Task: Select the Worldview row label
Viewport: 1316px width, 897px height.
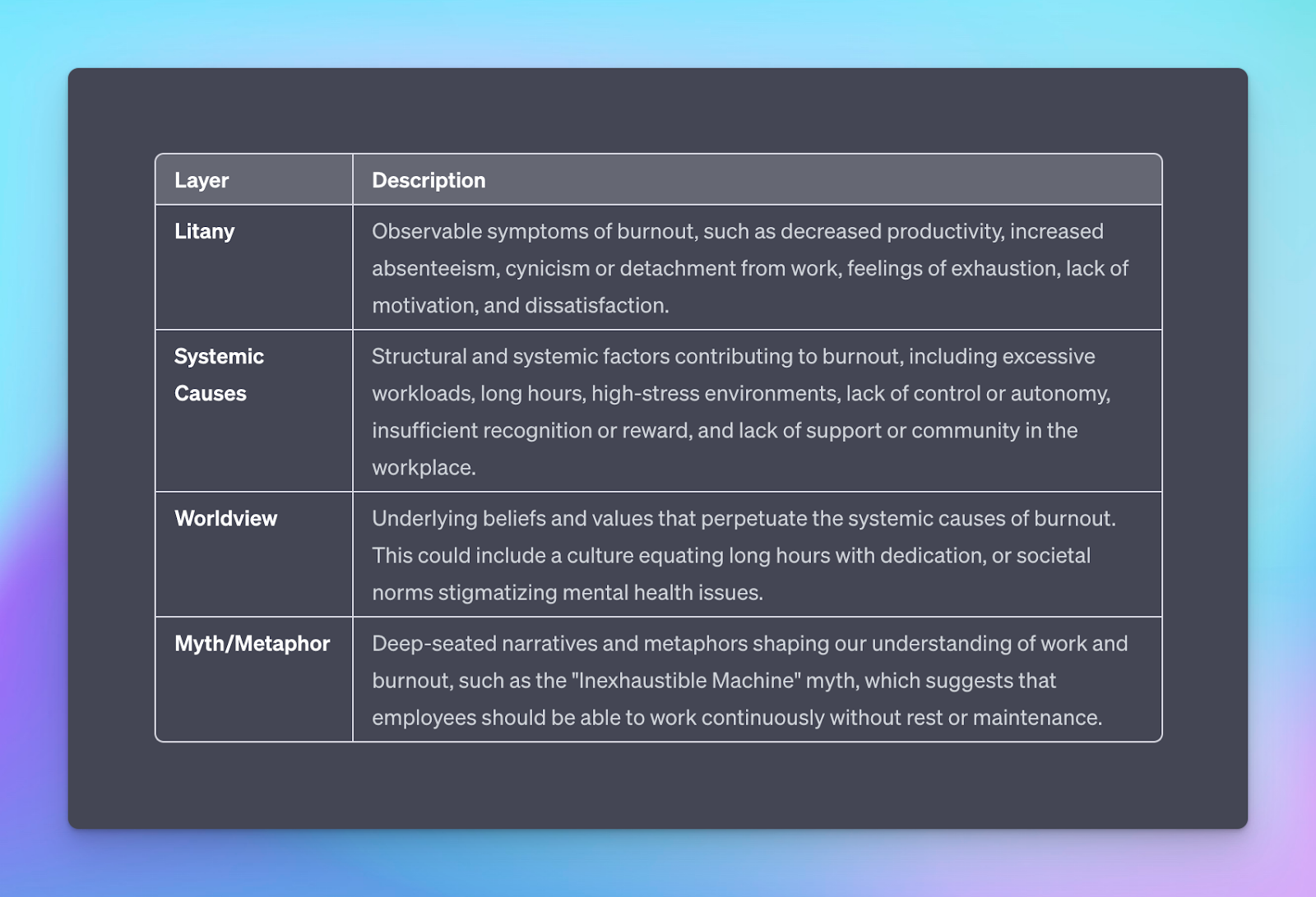Action: [225, 518]
